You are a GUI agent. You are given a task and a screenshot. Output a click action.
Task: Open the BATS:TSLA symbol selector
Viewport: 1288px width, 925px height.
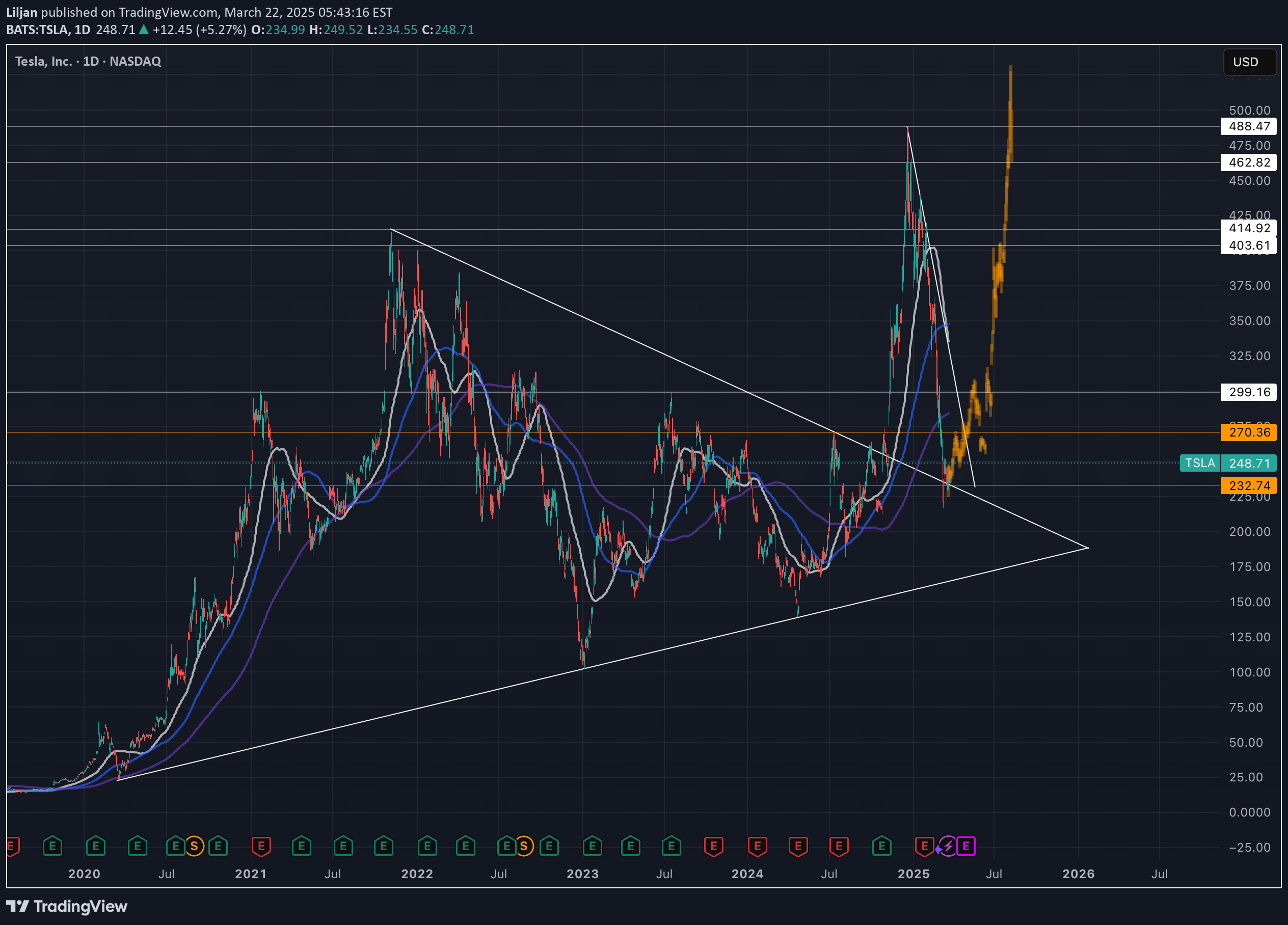click(x=37, y=30)
